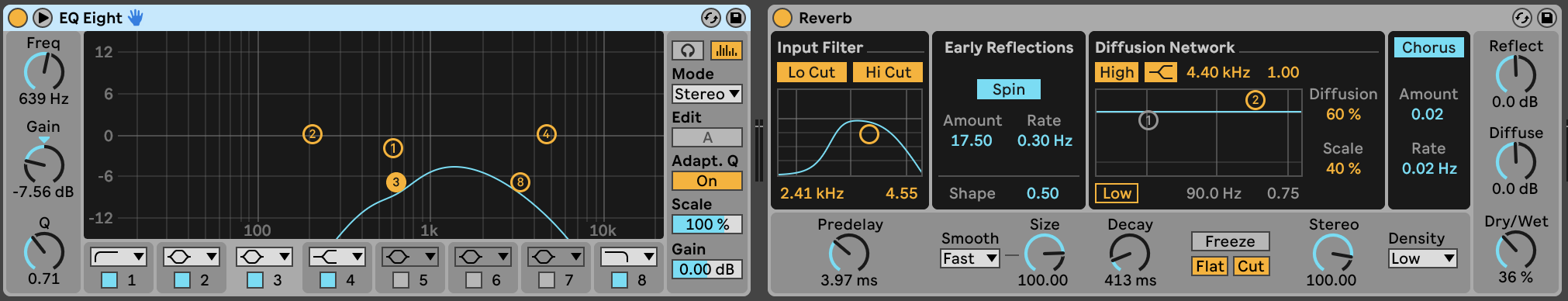This screenshot has width=1568, height=301.
Task: Toggle the Chorus button
Action: coord(1429,47)
